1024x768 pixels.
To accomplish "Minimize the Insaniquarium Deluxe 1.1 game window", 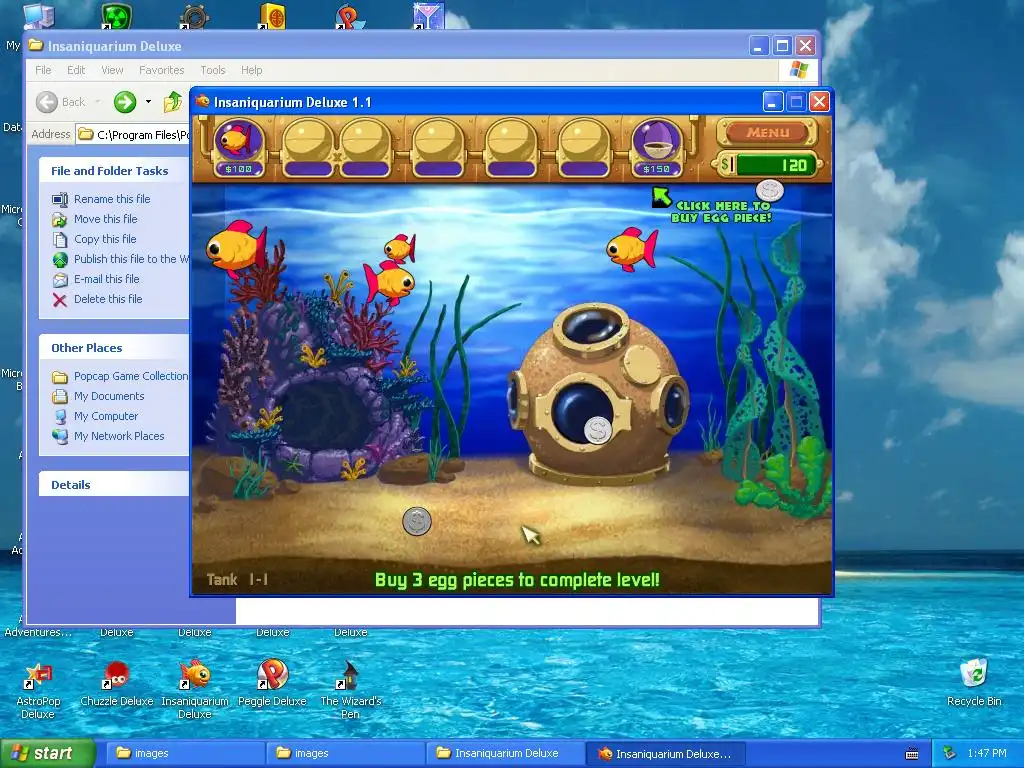I will (773, 102).
